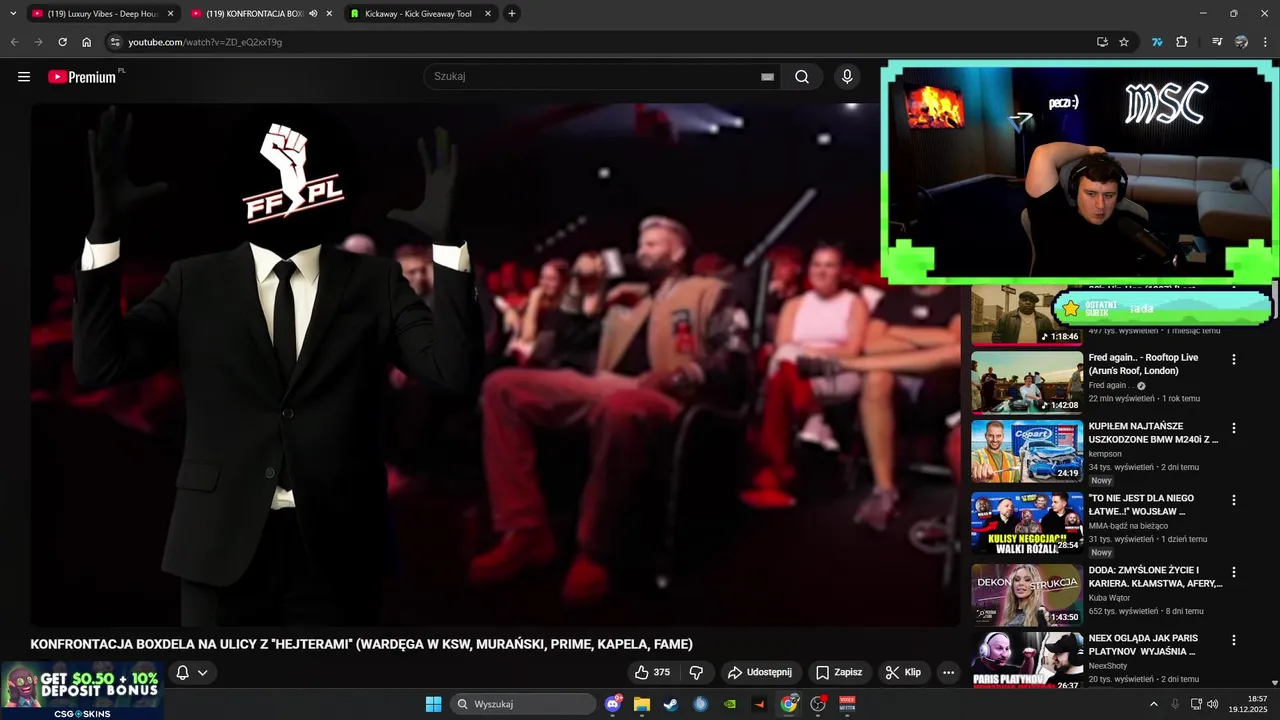This screenshot has width=1280, height=720.
Task: Open the BMW M240i Copart thumbnail
Action: [1027, 451]
